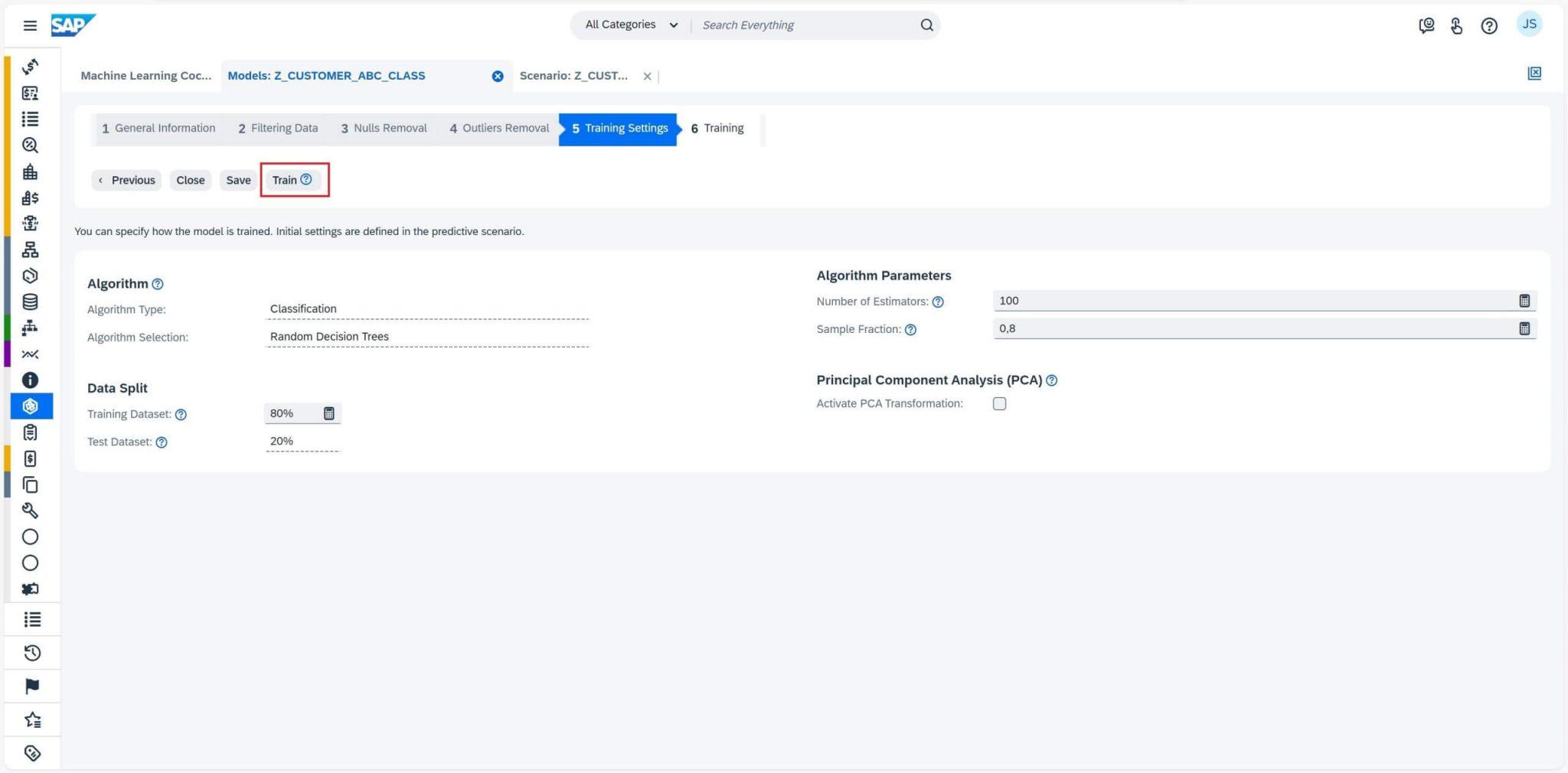Select the database icon in left sidebar
Image resolution: width=1568 pixels, height=773 pixels.
tap(31, 300)
